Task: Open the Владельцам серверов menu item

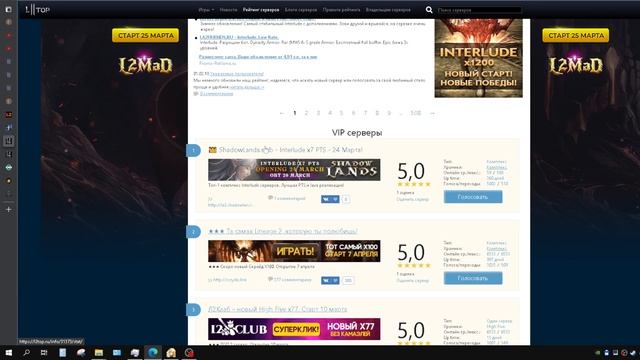Action: click(388, 10)
